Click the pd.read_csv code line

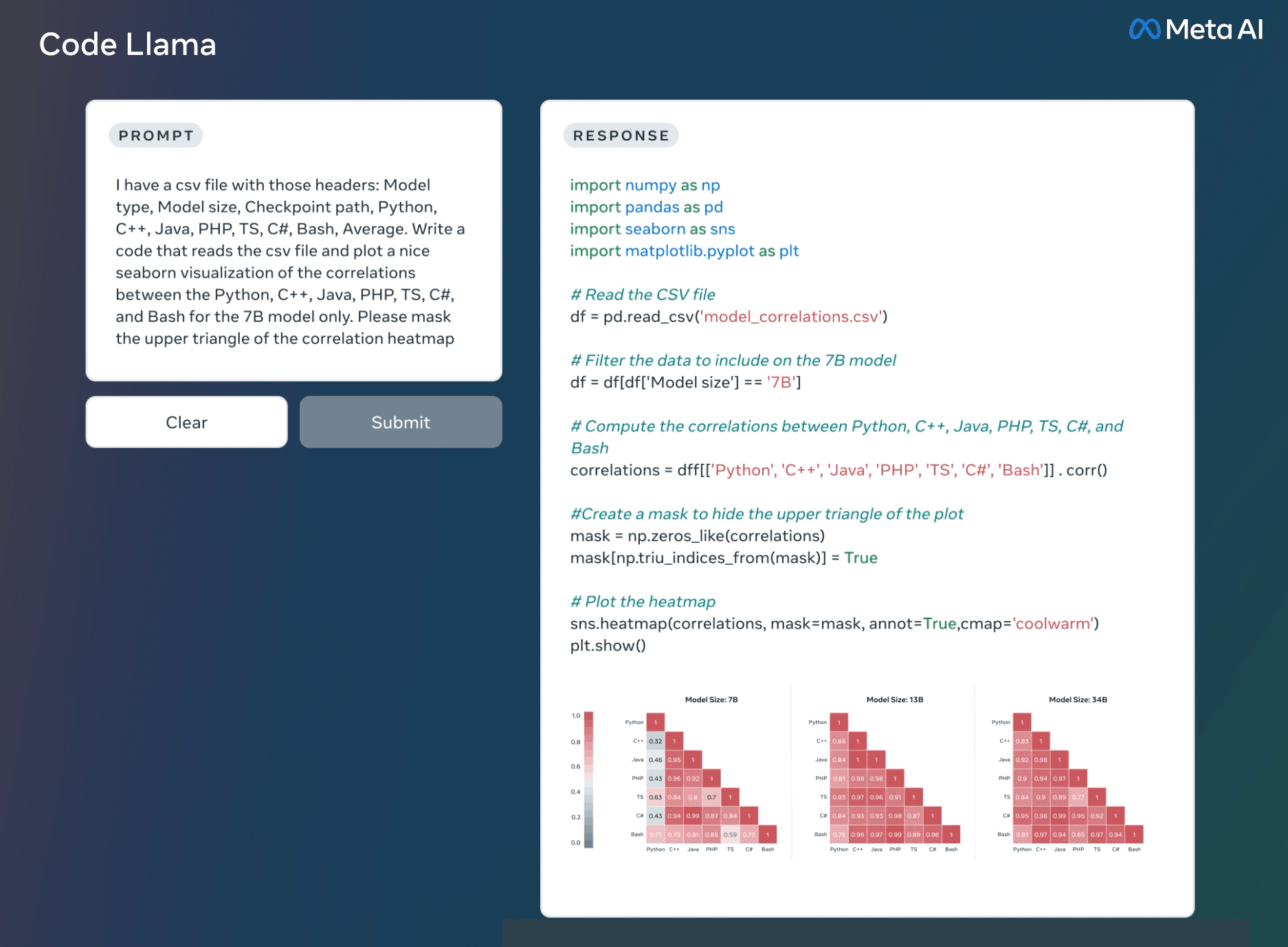(x=729, y=316)
